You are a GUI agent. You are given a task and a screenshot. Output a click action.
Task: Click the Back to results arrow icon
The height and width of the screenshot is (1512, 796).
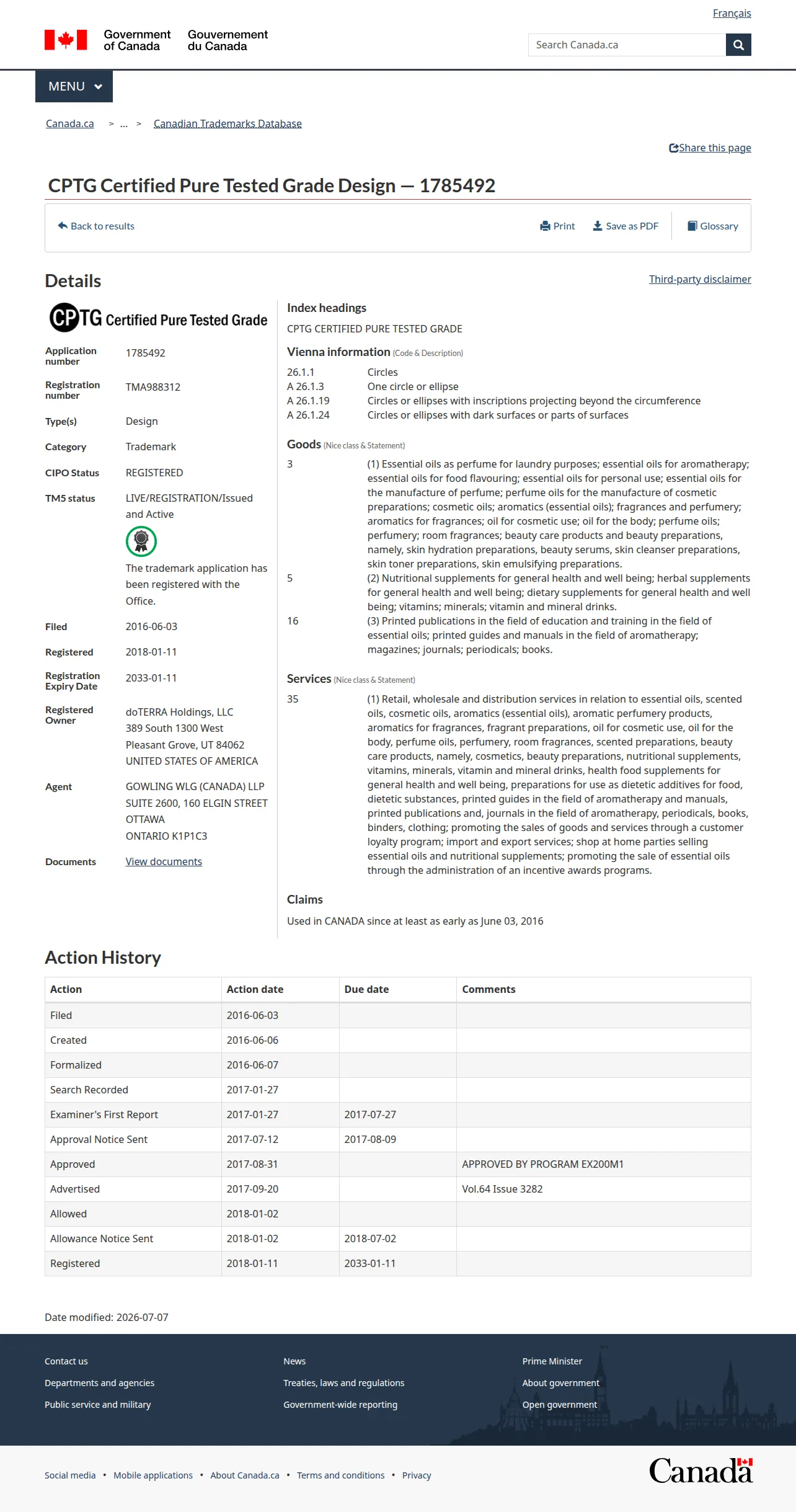pos(63,226)
